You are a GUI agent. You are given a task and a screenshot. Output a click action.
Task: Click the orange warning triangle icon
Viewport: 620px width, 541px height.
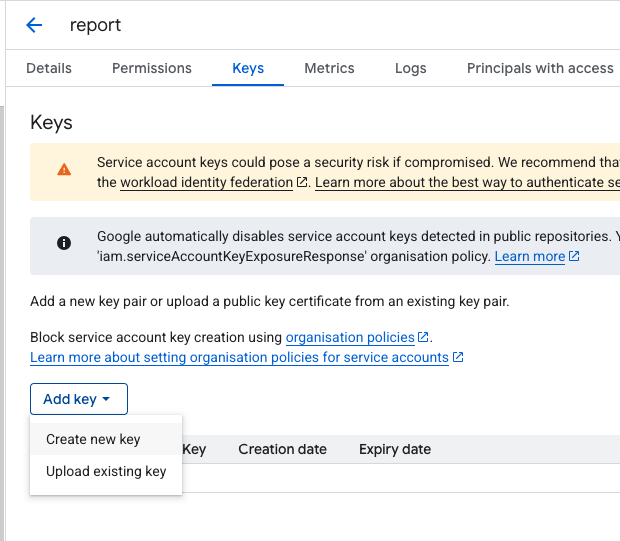(x=64, y=170)
